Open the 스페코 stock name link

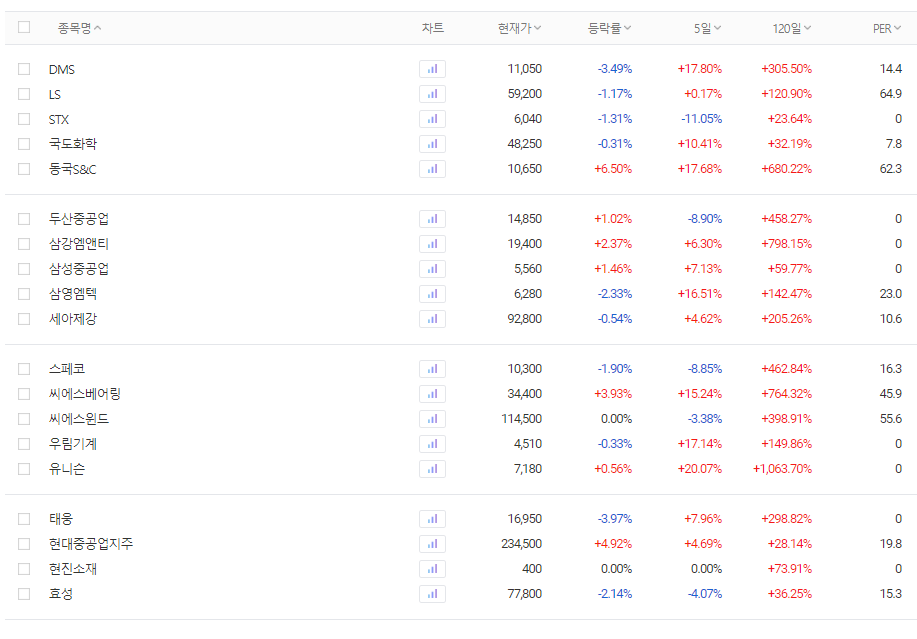[x=67, y=369]
